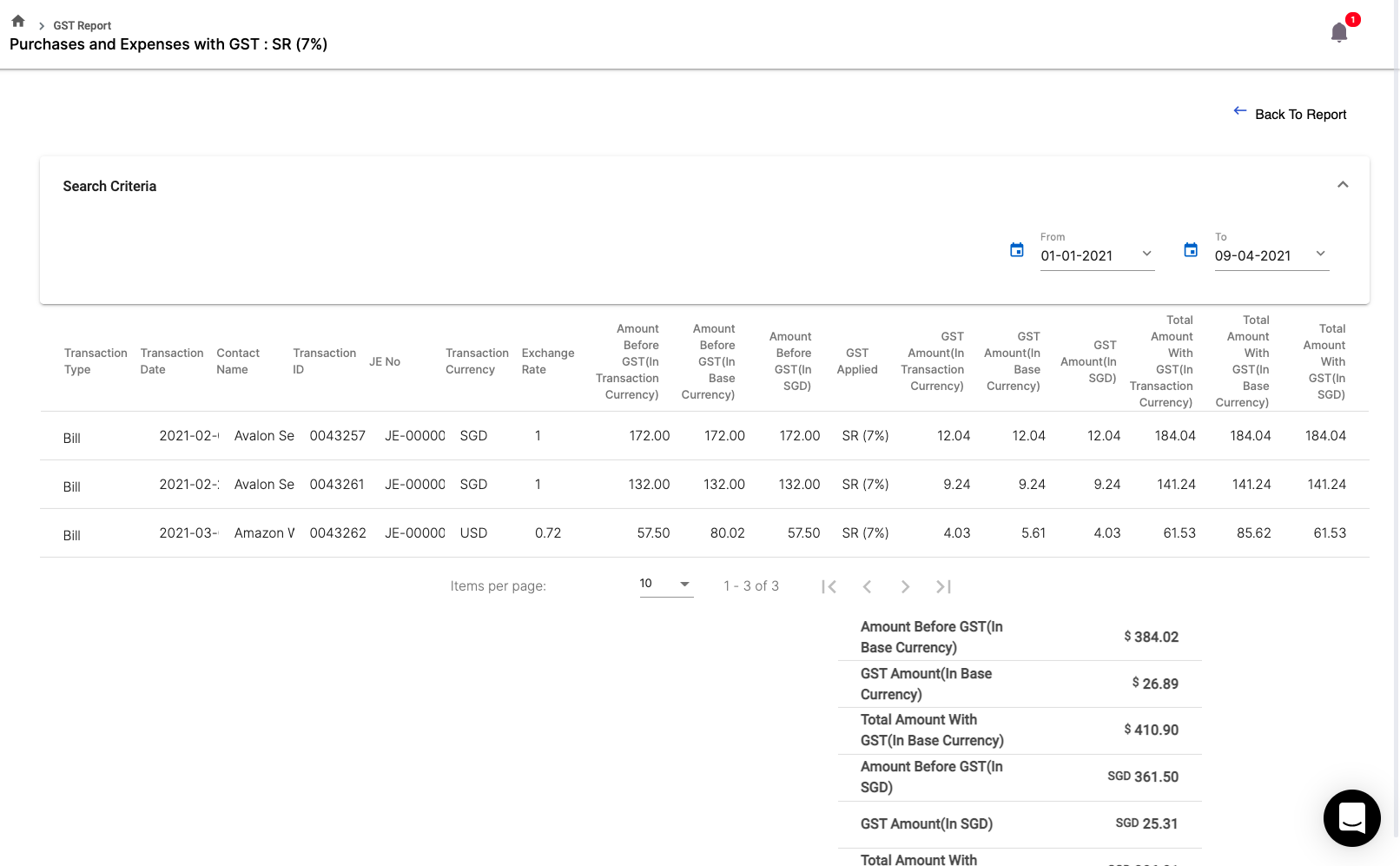Select the Transaction Date column header
1400x866 pixels.
coord(171,361)
